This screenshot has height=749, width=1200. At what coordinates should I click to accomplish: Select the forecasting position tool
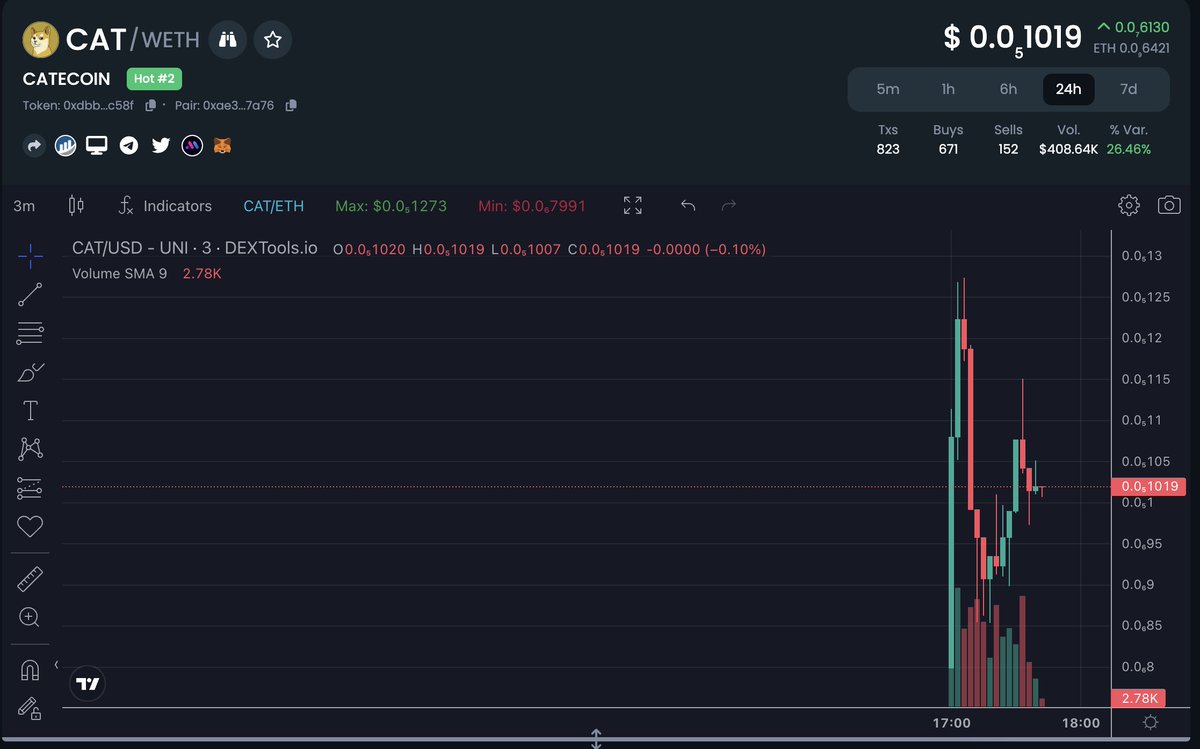pyautogui.click(x=30, y=488)
